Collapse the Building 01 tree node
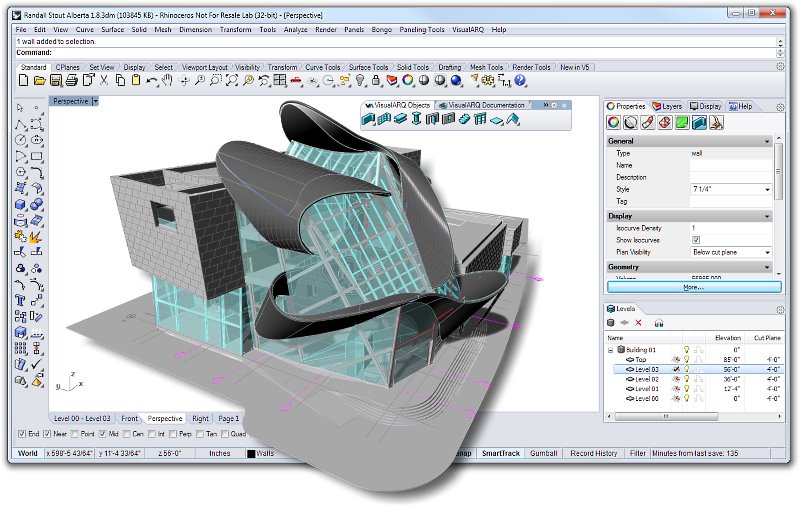Image resolution: width=800 pixels, height=509 pixels. tap(611, 350)
